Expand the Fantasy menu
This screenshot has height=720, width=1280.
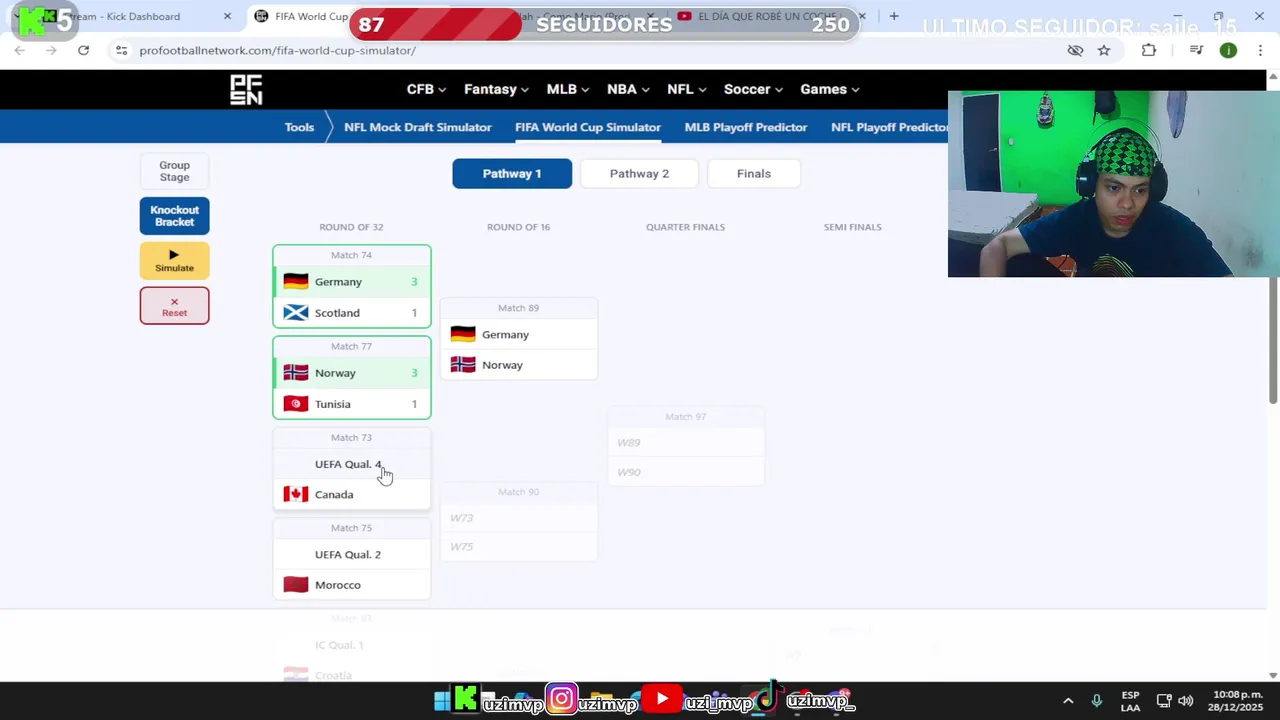pyautogui.click(x=496, y=89)
